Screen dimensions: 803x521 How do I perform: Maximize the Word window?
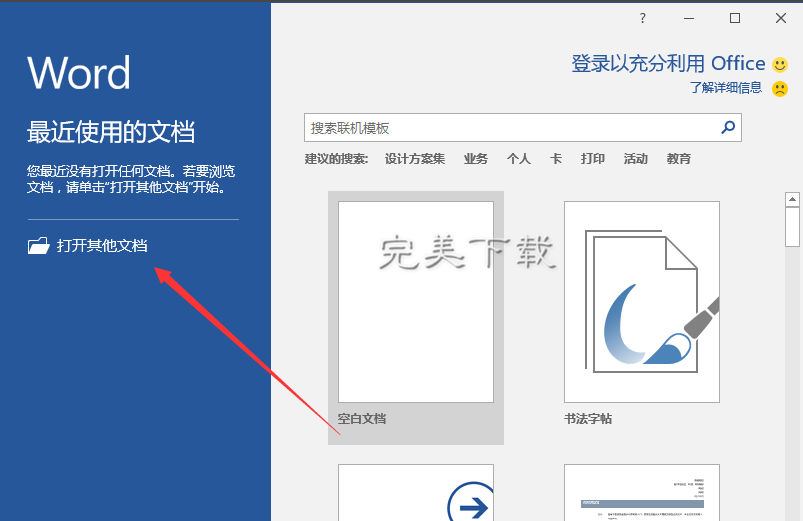(735, 18)
